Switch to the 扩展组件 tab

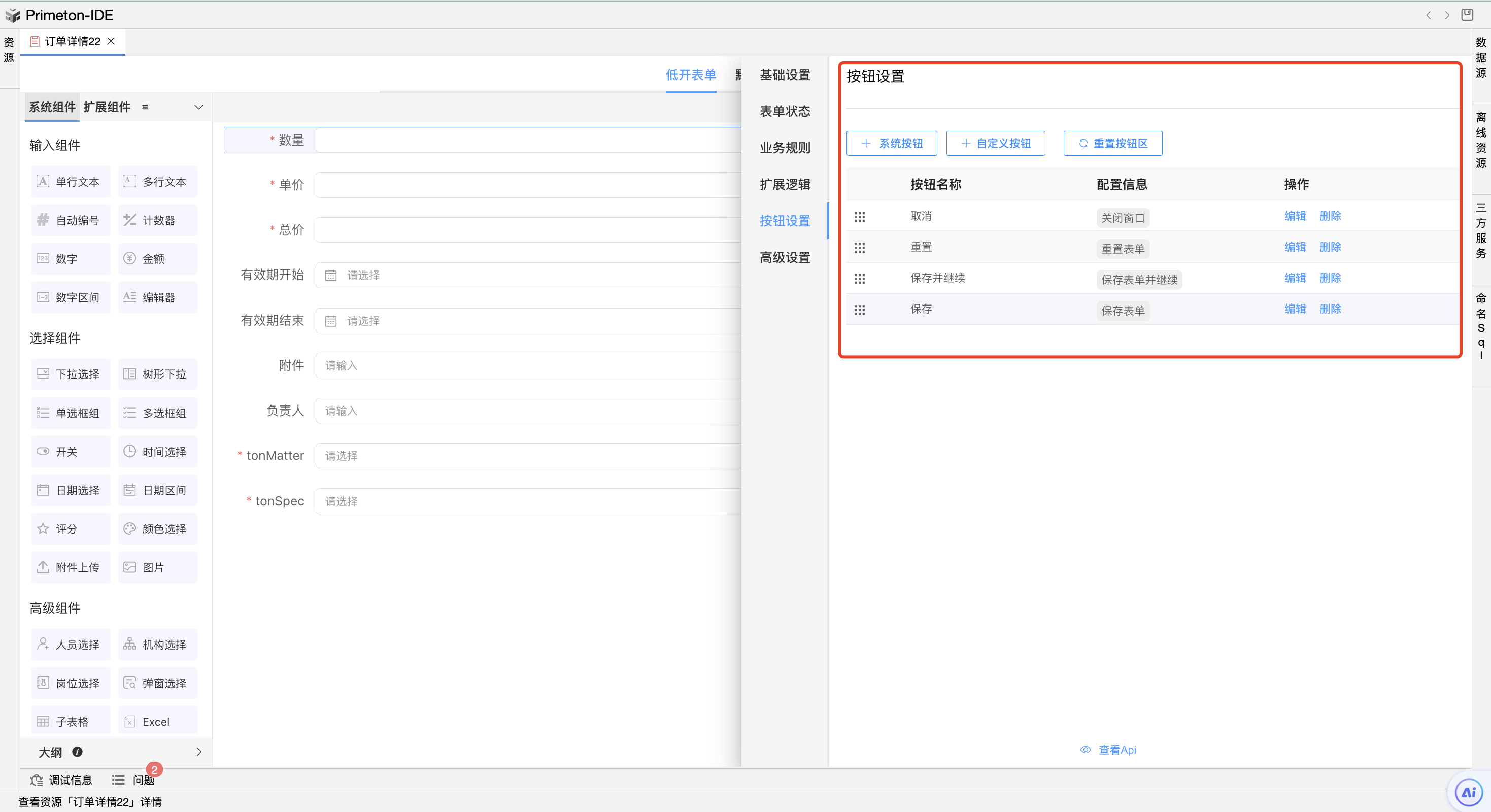[107, 107]
